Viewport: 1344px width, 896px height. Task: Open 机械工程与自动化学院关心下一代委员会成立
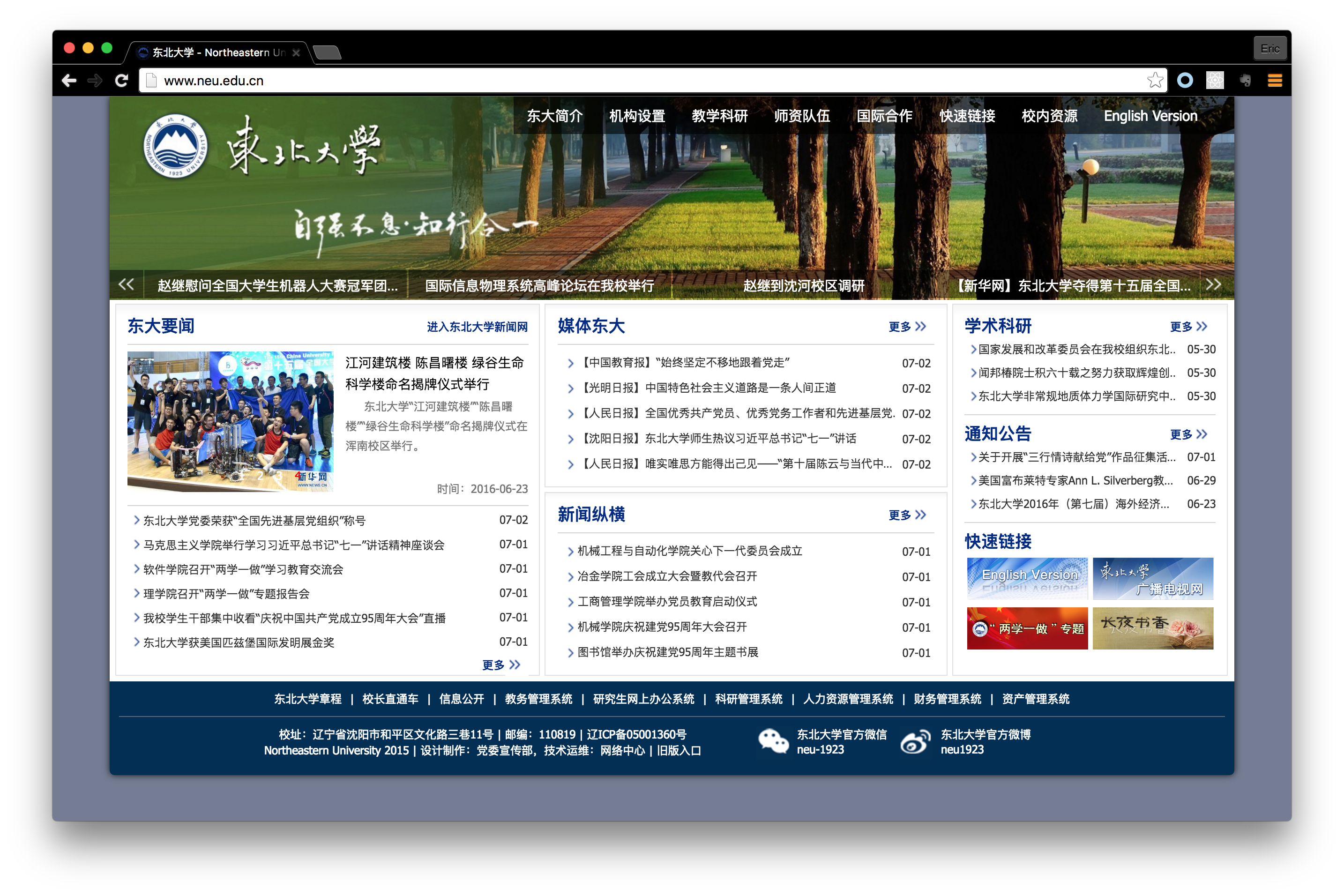click(690, 551)
